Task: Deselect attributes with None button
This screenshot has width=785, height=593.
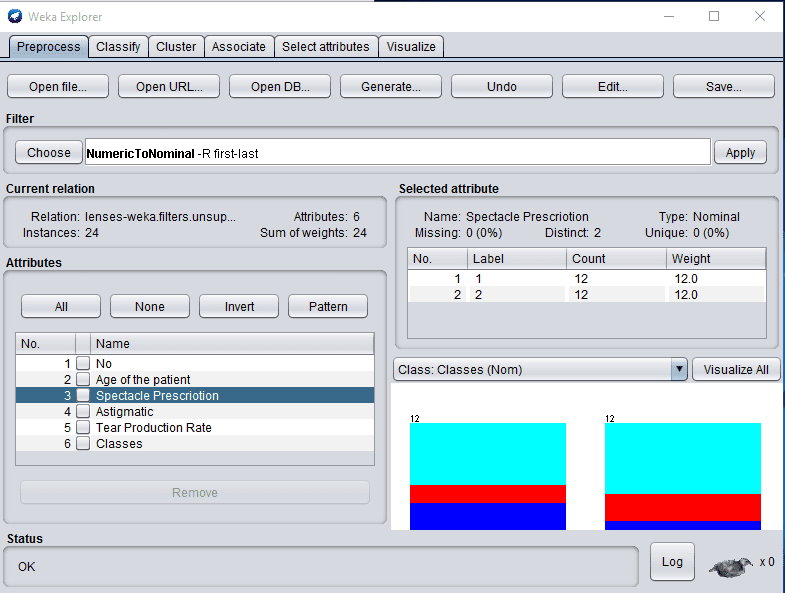Action: click(x=150, y=307)
